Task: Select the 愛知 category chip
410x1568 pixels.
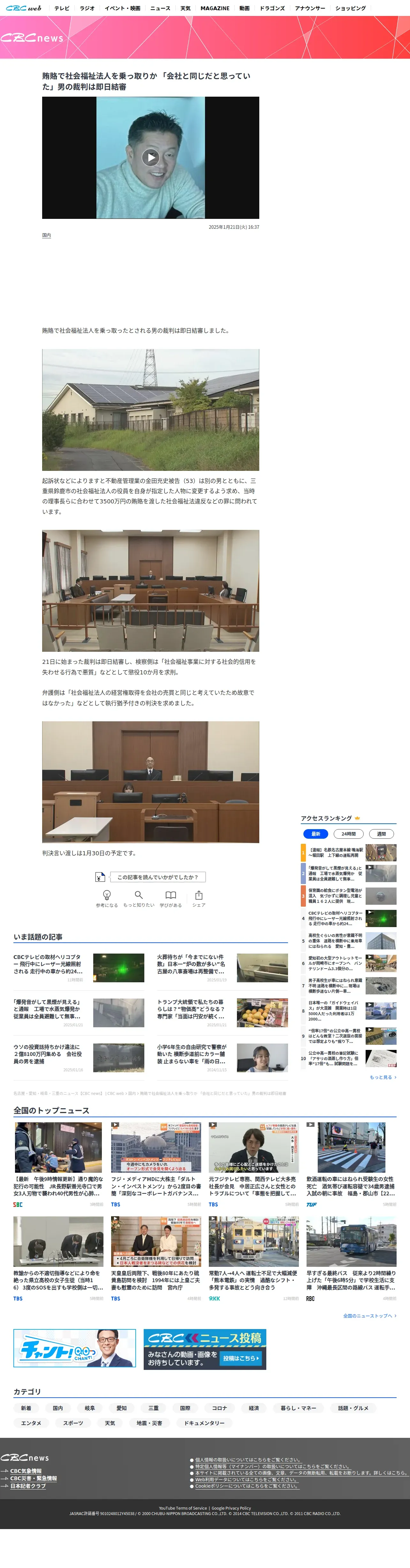Action: (121, 1408)
